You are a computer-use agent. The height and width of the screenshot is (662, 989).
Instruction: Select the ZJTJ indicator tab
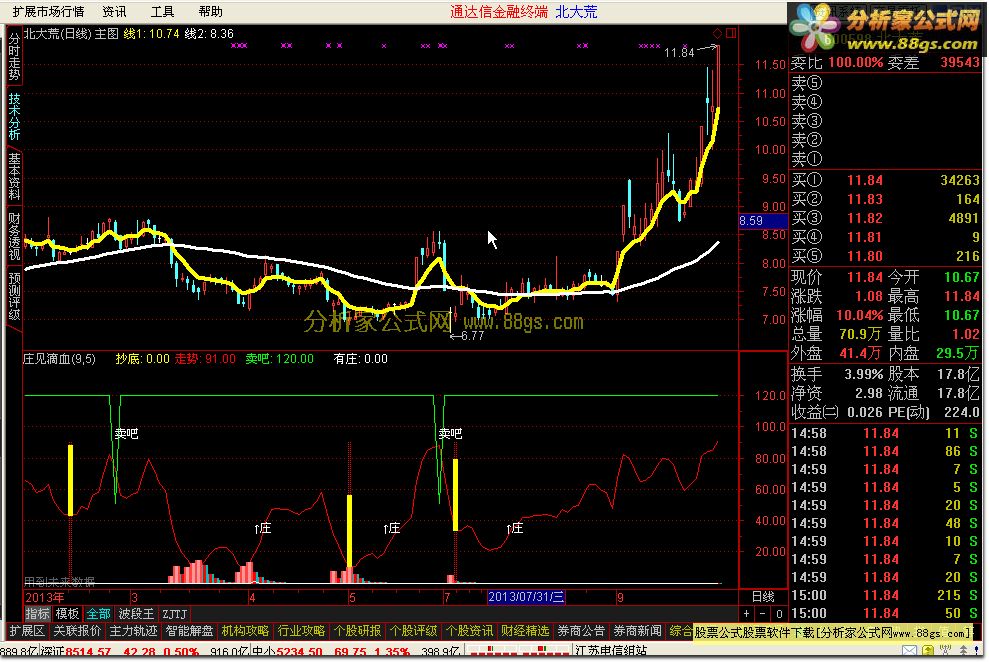point(175,613)
